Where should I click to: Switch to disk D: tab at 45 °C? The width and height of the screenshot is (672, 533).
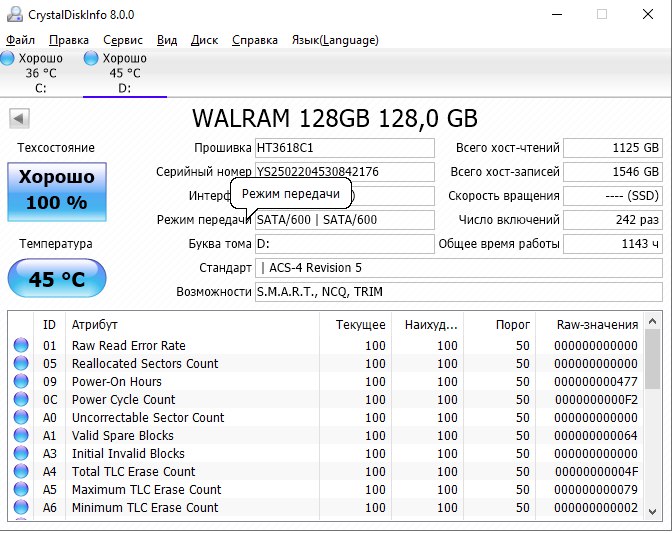point(124,73)
